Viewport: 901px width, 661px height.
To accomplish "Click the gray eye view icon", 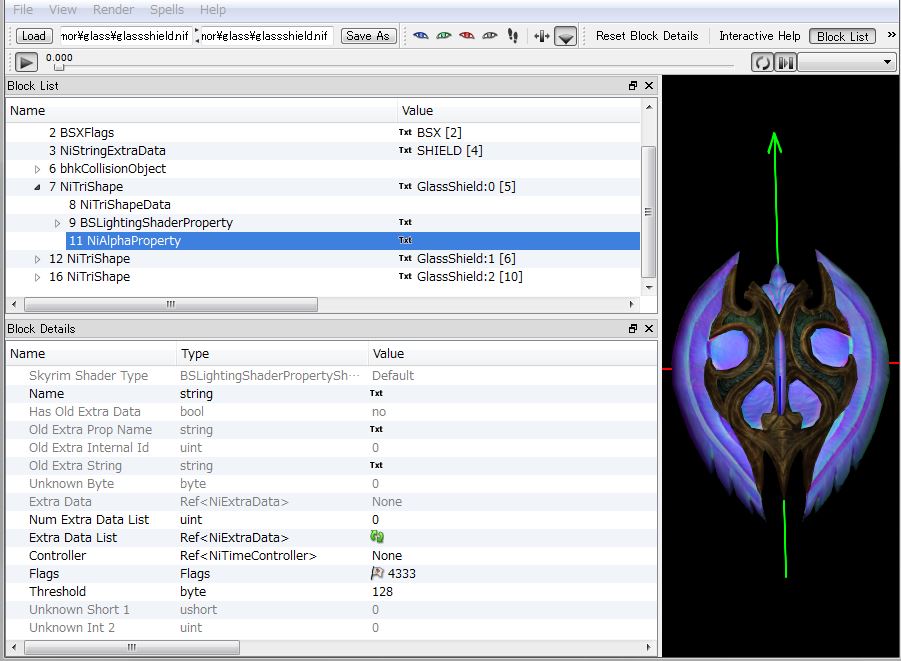I will [x=490, y=36].
